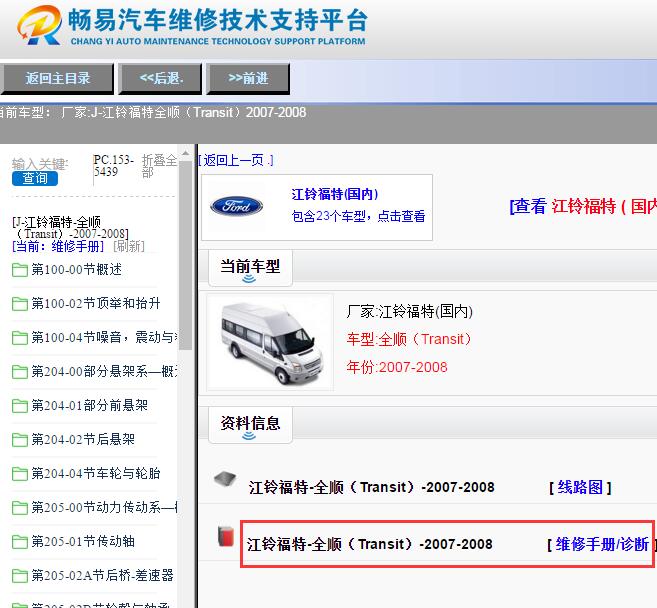657x608 pixels.
Task: Open folder icon for 第204-01部分前悬架
Action: tap(20, 406)
